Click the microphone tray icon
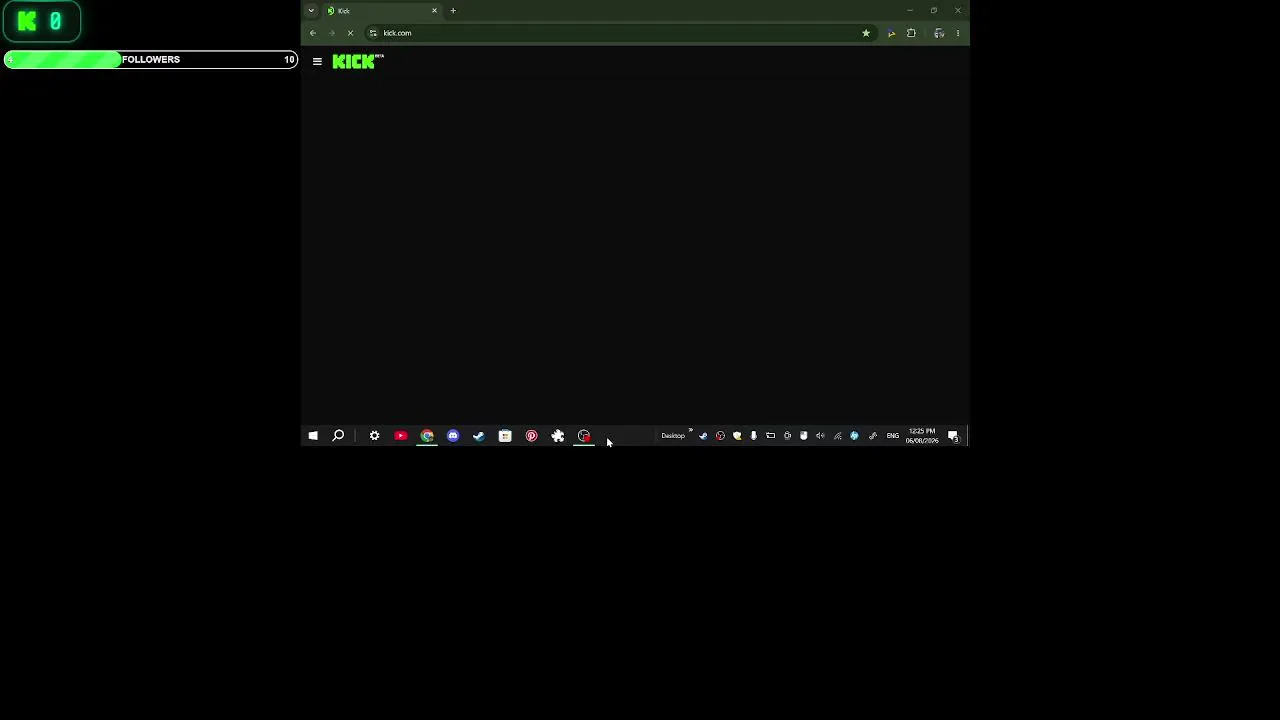Viewport: 1280px width, 720px height. pos(754,436)
